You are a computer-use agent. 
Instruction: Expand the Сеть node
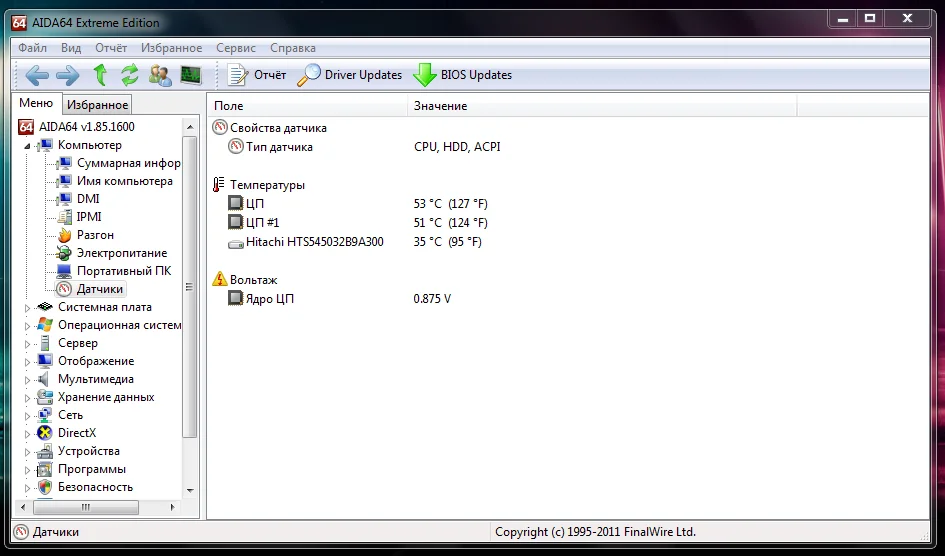tap(27, 416)
